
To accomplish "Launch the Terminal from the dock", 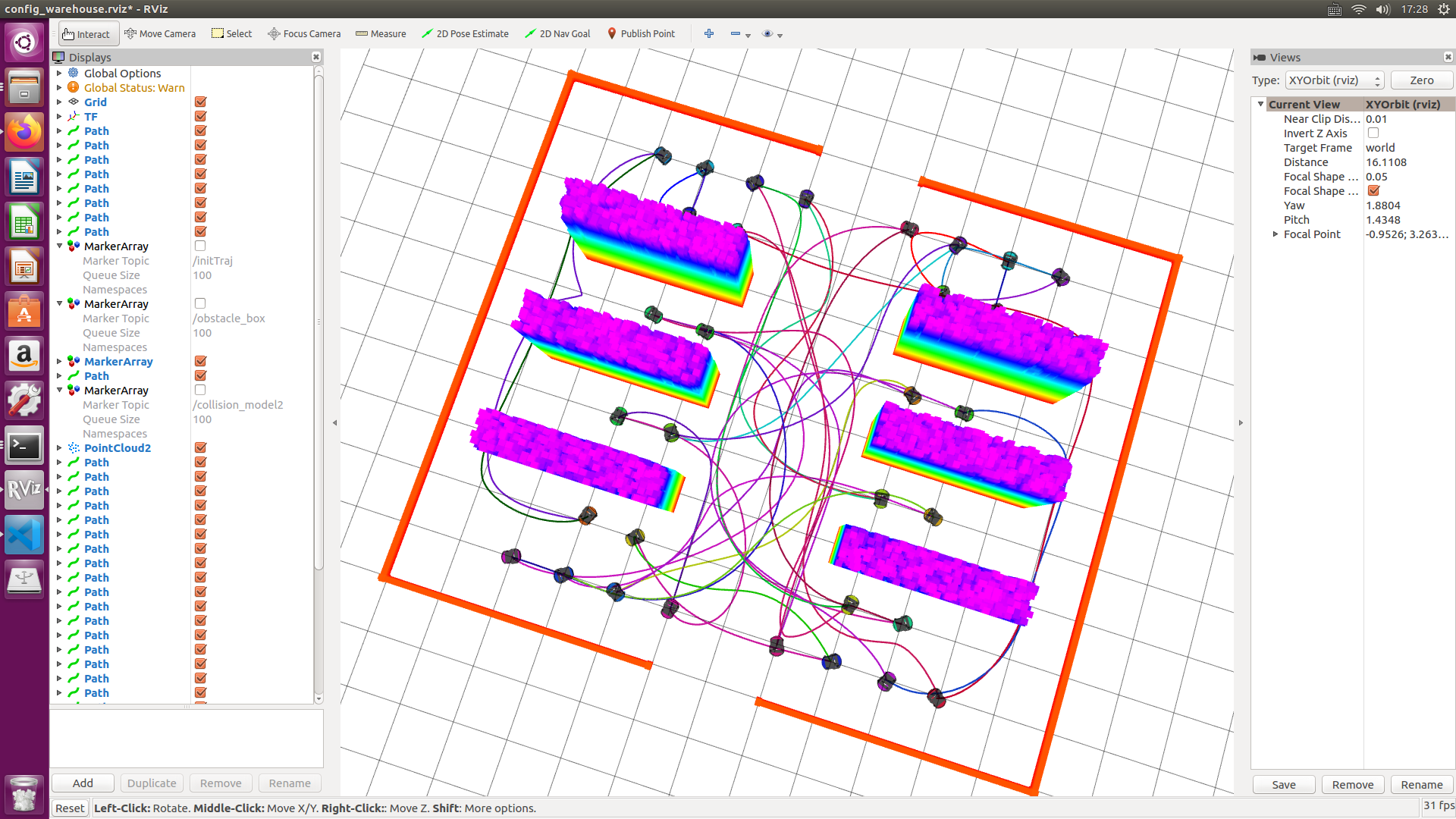I will (x=24, y=446).
